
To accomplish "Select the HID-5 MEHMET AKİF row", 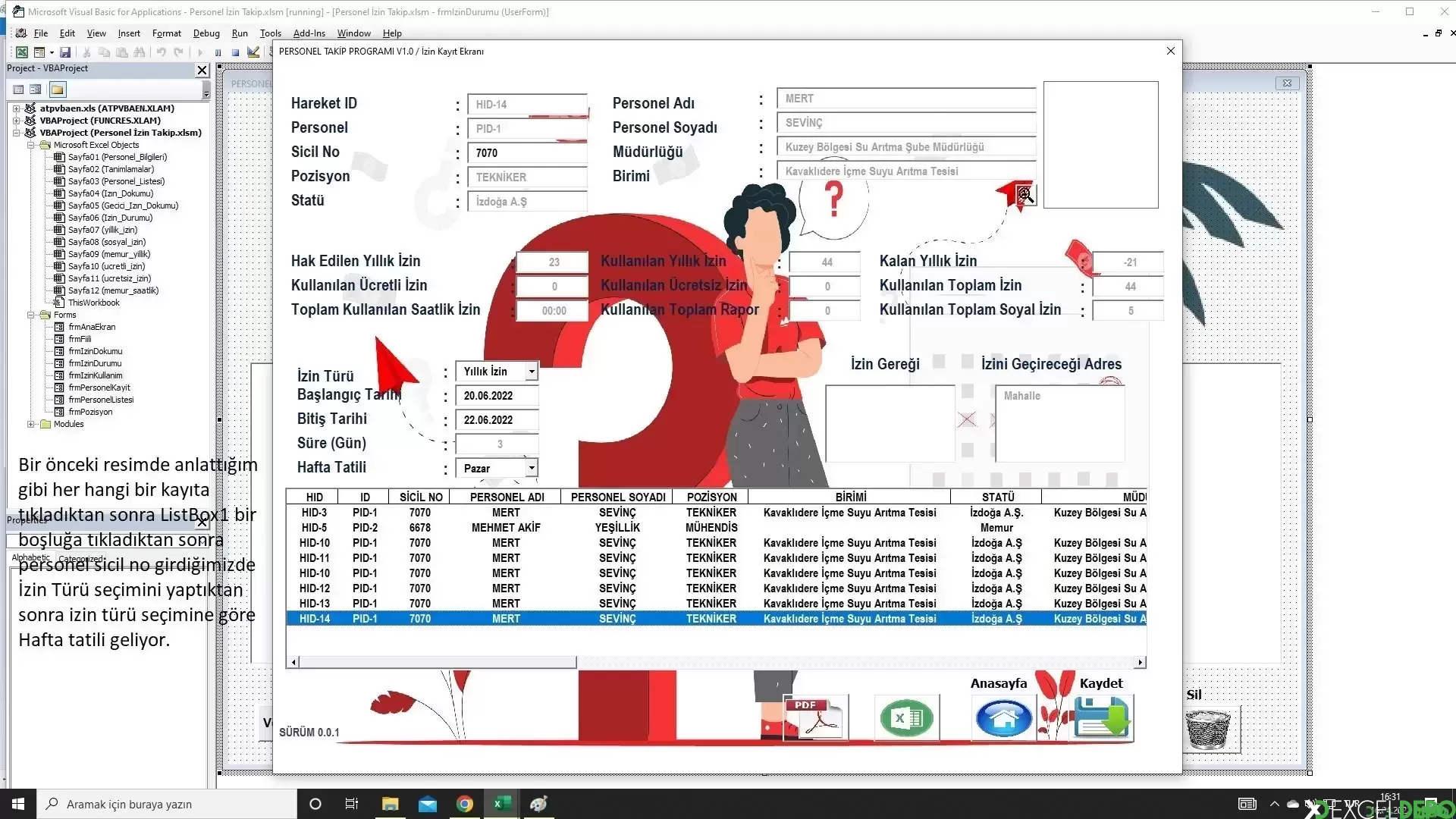I will pos(716,528).
